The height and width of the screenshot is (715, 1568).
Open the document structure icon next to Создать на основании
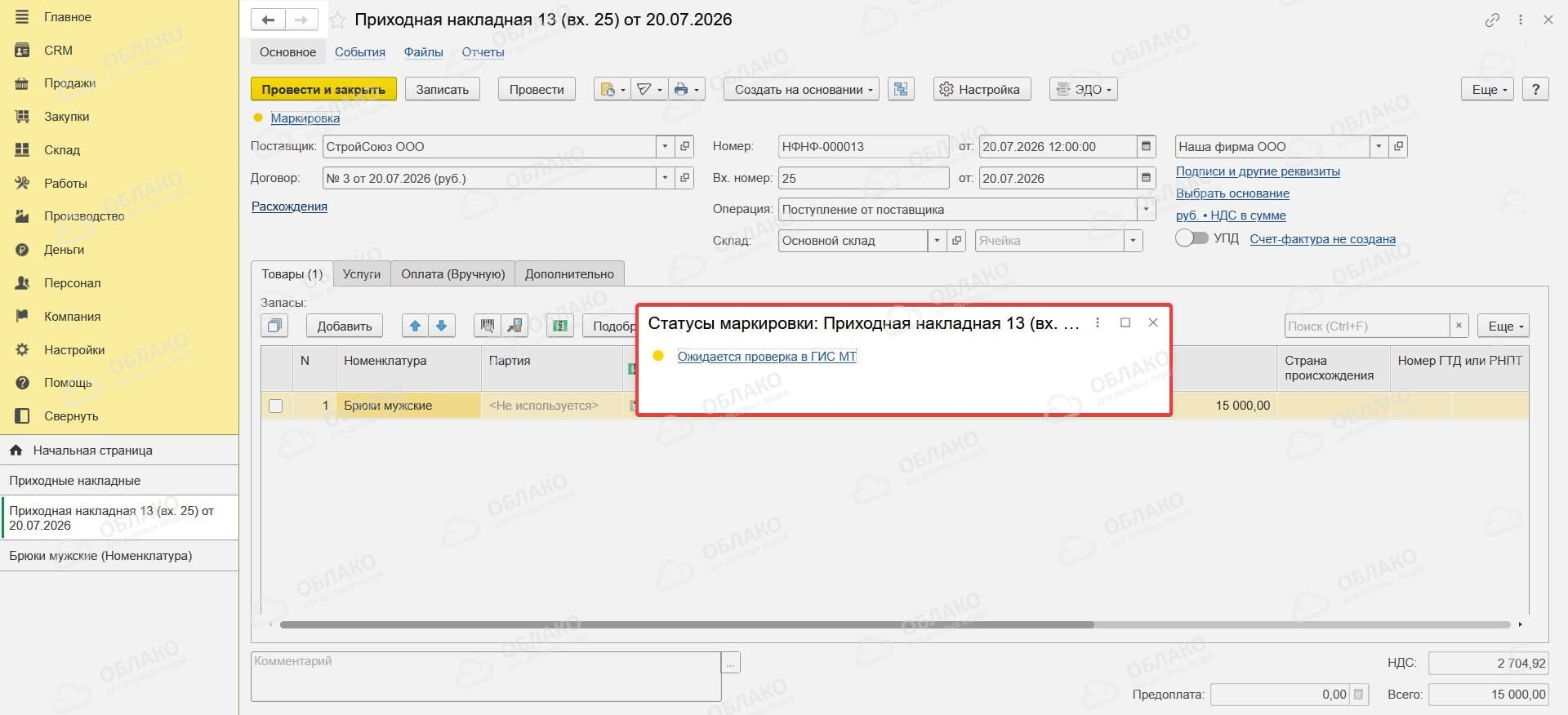coord(901,89)
